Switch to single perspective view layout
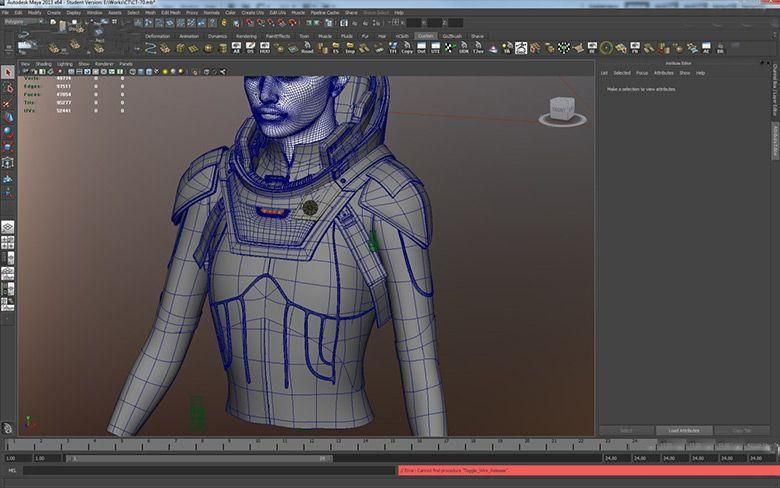The height and width of the screenshot is (488, 780). pos(7,227)
